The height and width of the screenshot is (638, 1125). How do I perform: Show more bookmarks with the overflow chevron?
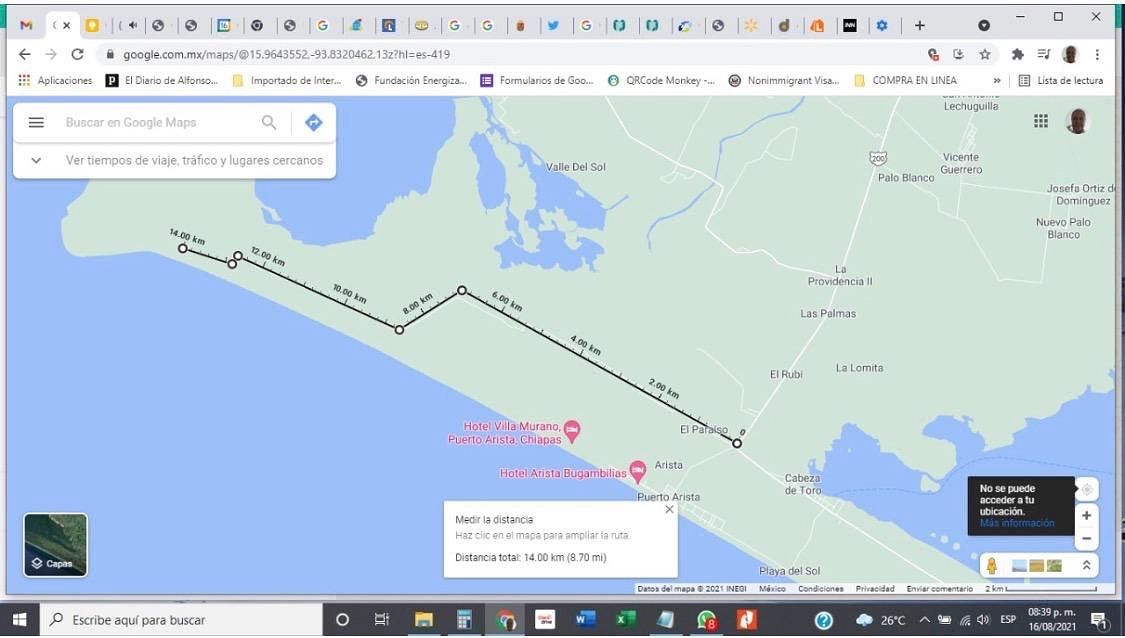click(996, 81)
